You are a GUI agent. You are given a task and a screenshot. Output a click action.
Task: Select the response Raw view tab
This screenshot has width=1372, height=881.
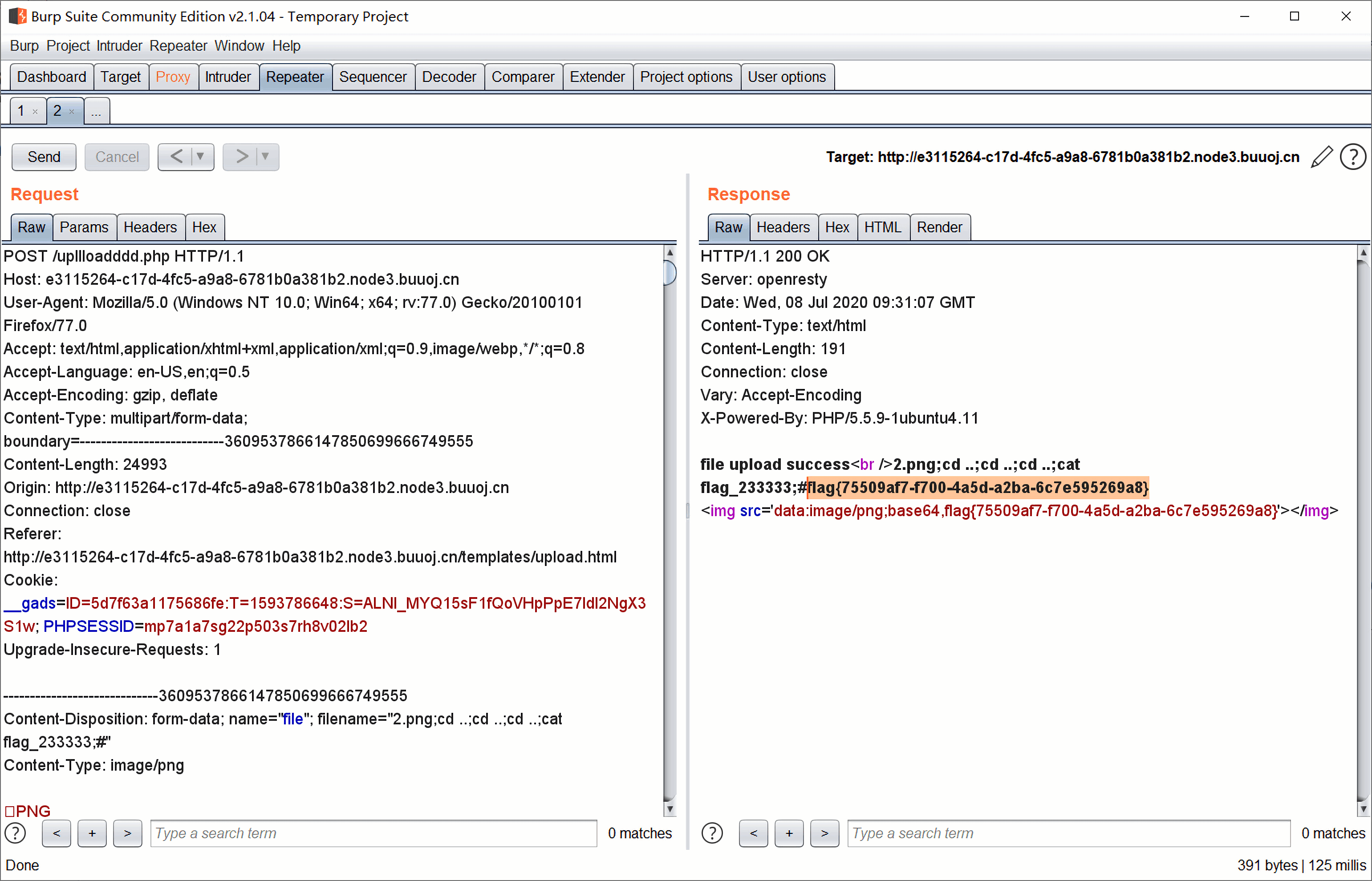729,227
